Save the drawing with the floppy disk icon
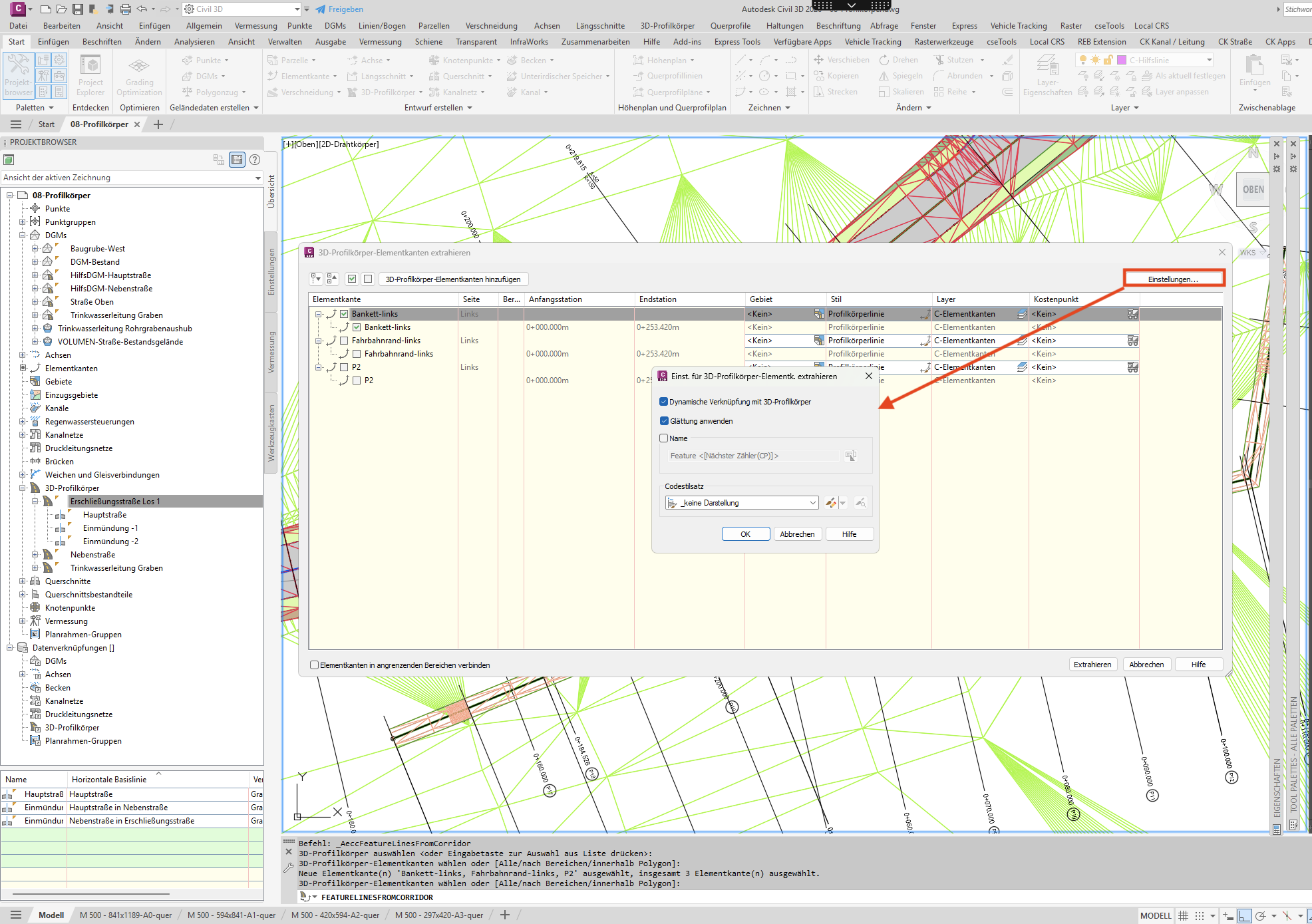Viewport: 1312px width, 924px height. pyautogui.click(x=78, y=9)
